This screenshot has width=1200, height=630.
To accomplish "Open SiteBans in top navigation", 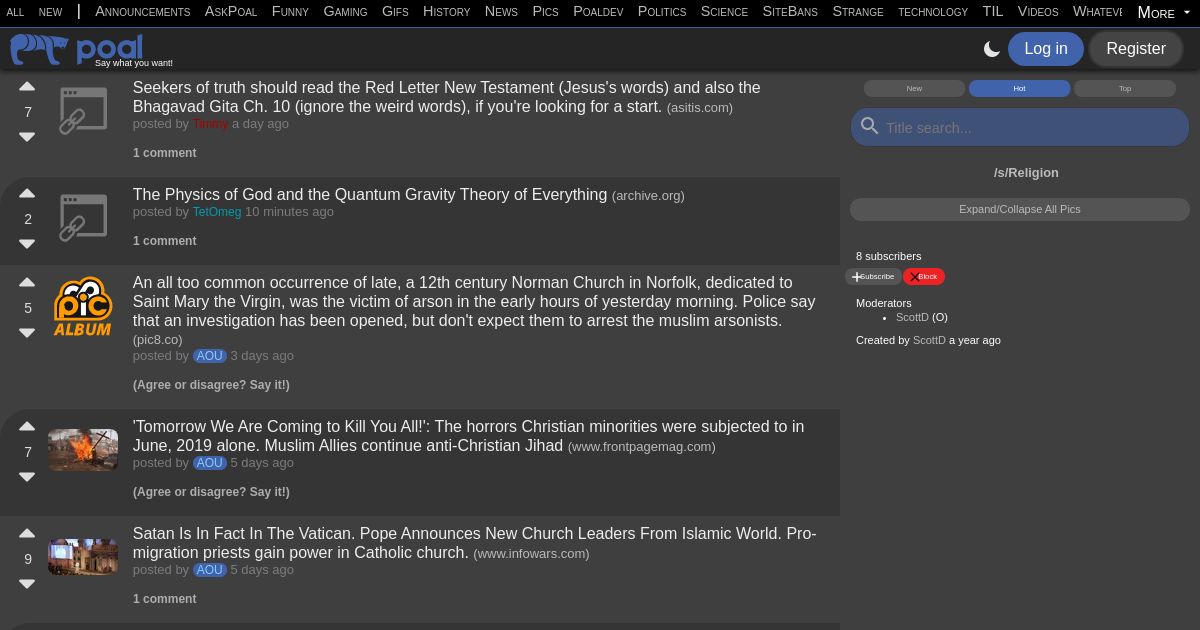I will pyautogui.click(x=790, y=12).
